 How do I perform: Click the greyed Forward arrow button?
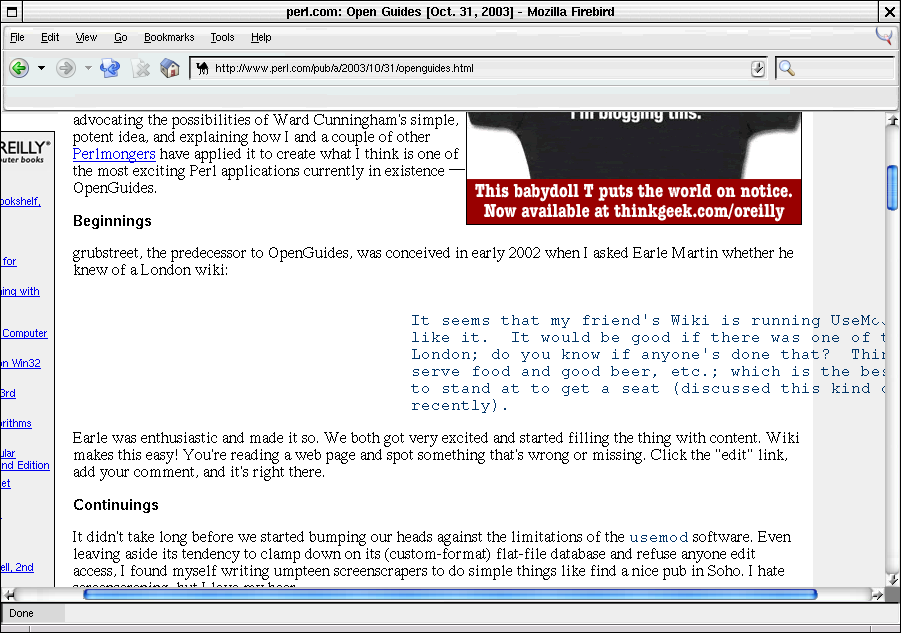click(66, 68)
